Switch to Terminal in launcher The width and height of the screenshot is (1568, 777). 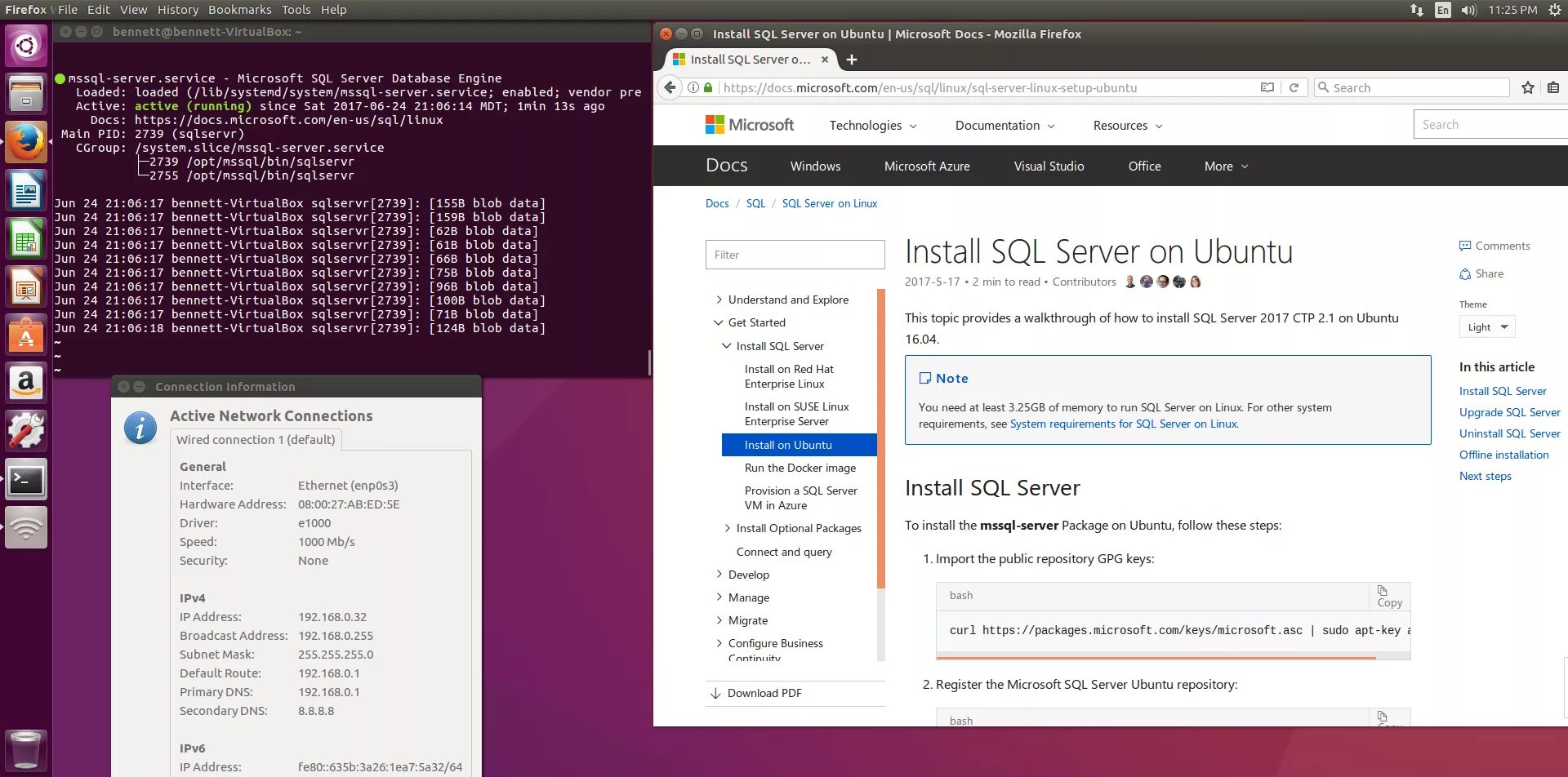coord(26,479)
